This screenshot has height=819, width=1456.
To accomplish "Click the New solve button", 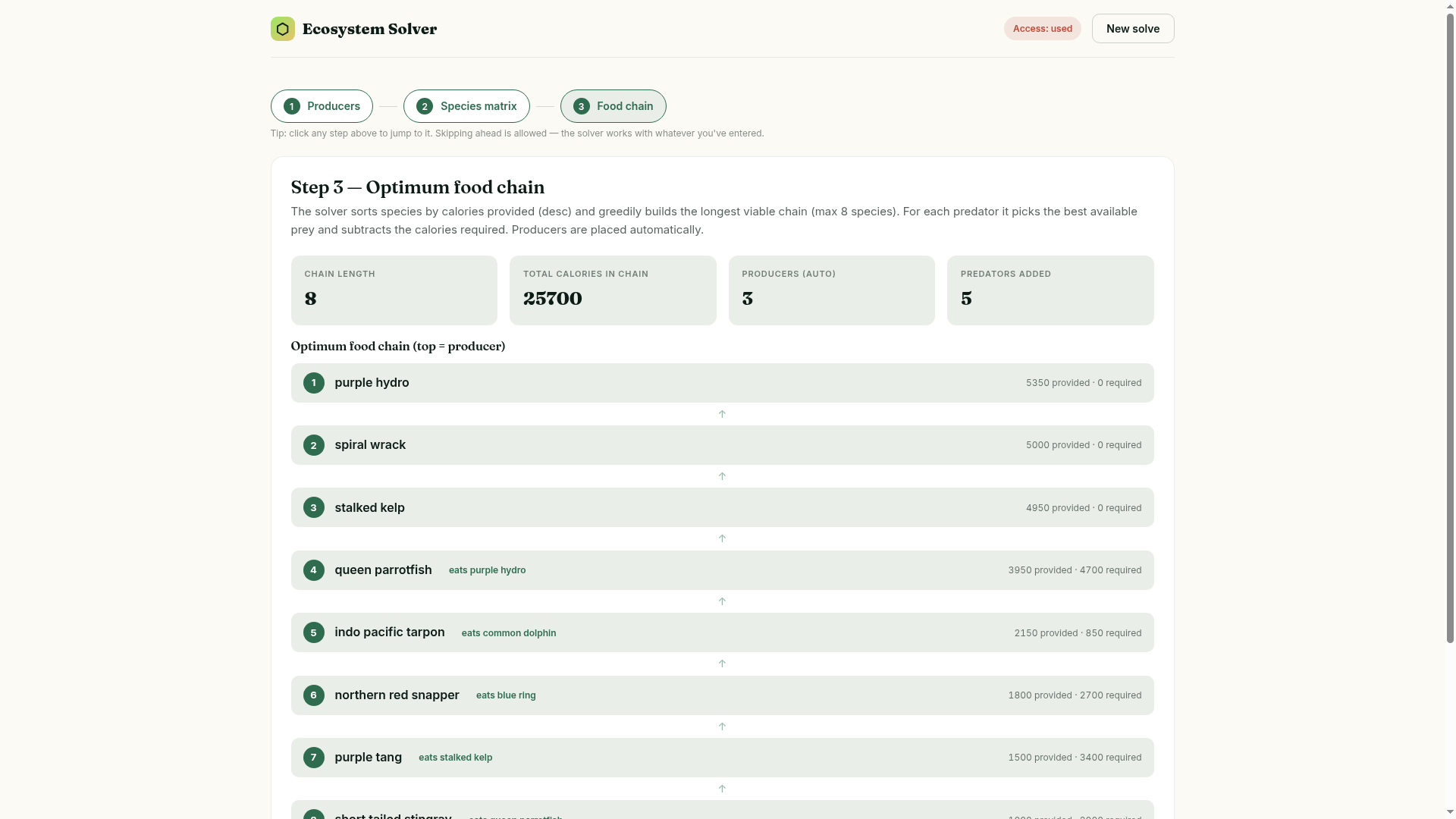I will click(x=1133, y=29).
